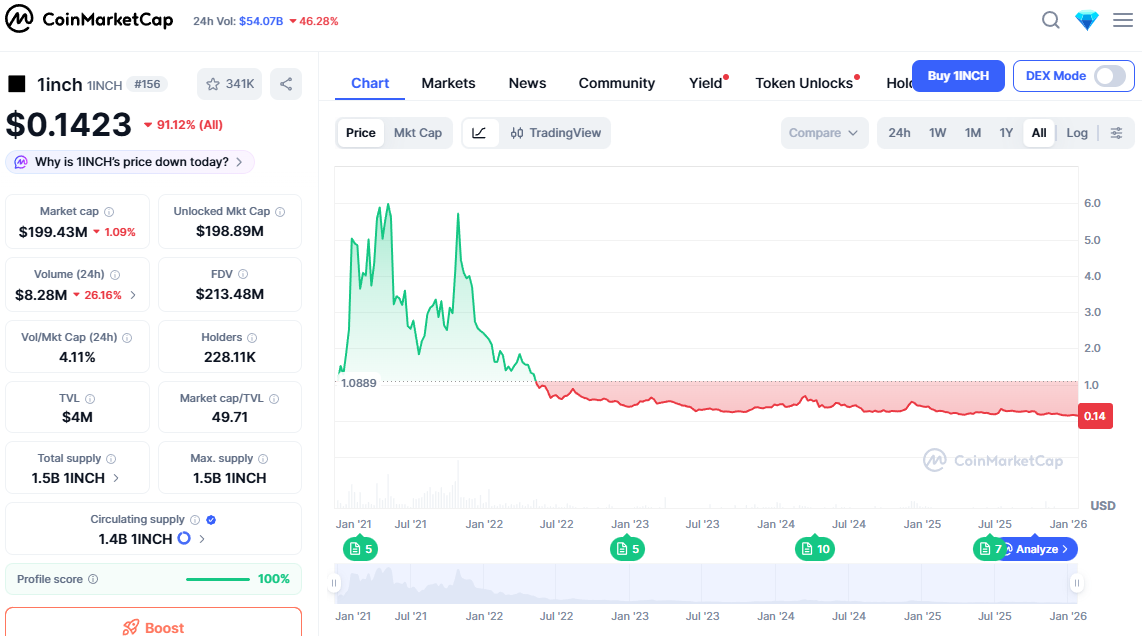Image resolution: width=1142 pixels, height=636 pixels.
Task: Switch chart to Mkt Cap view
Action: [x=417, y=133]
